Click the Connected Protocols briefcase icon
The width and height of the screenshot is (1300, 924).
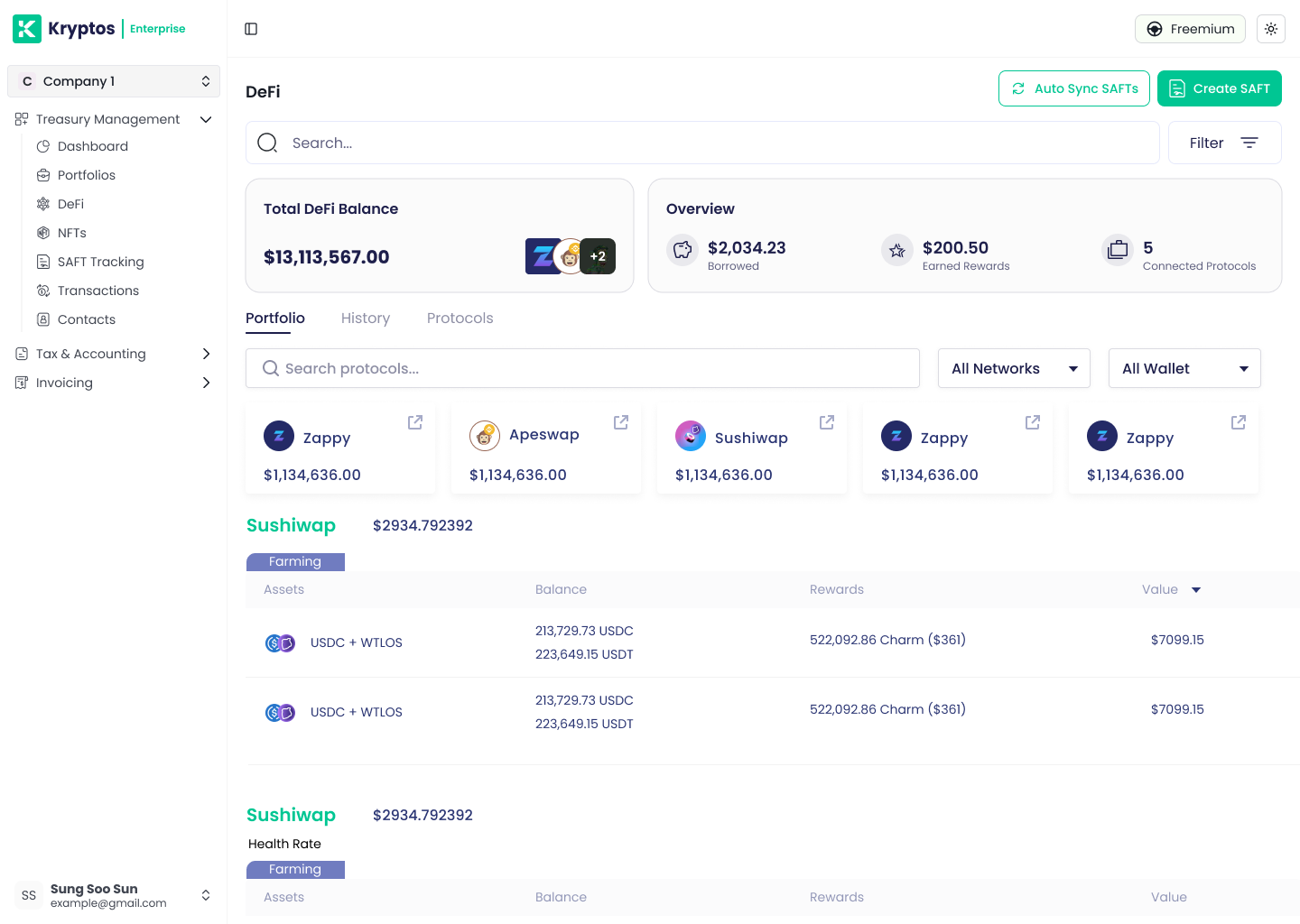[x=1118, y=250]
